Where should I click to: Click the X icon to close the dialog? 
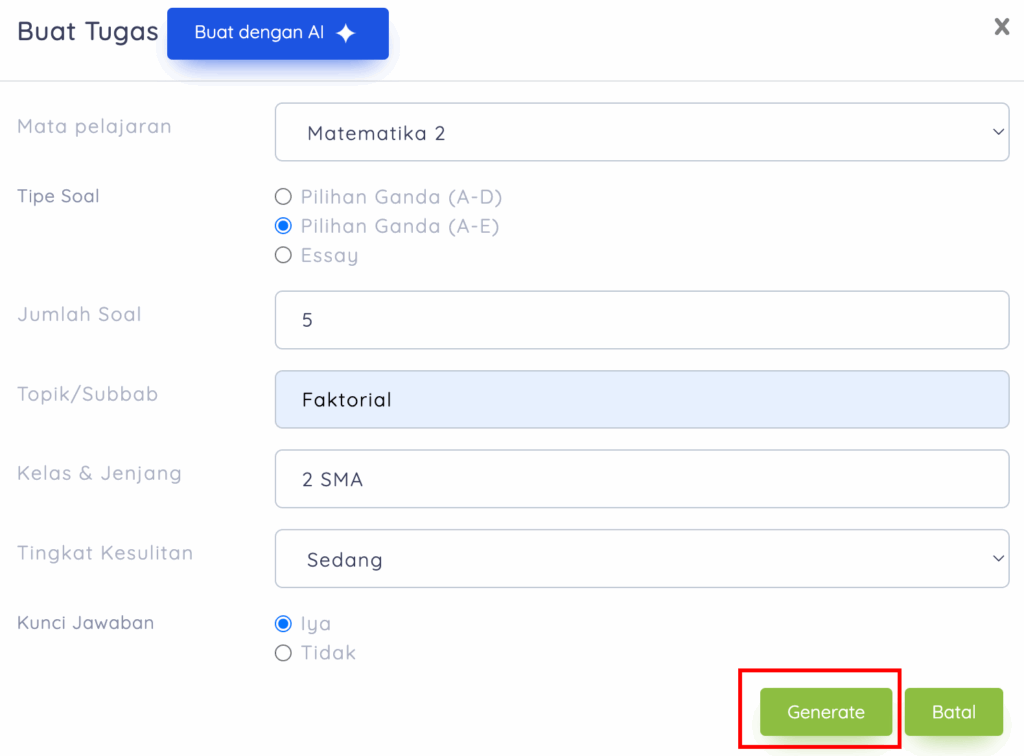1001,27
